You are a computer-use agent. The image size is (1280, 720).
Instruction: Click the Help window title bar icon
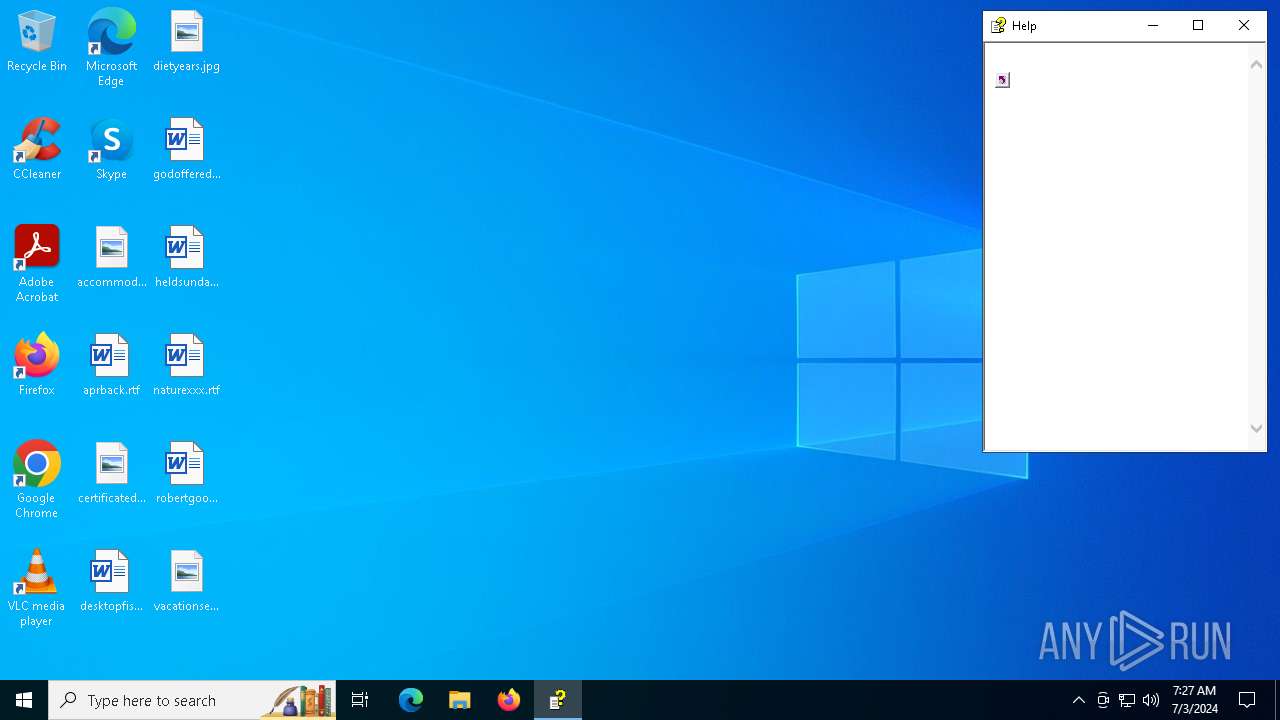(998, 26)
